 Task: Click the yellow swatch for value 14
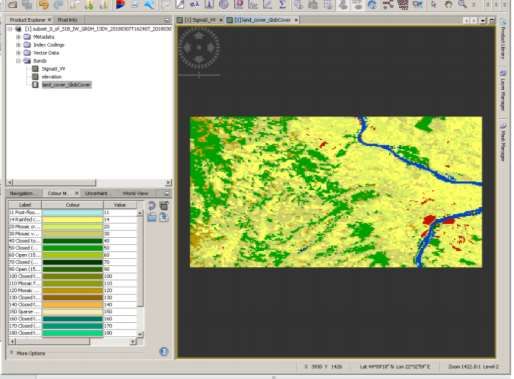(x=72, y=220)
